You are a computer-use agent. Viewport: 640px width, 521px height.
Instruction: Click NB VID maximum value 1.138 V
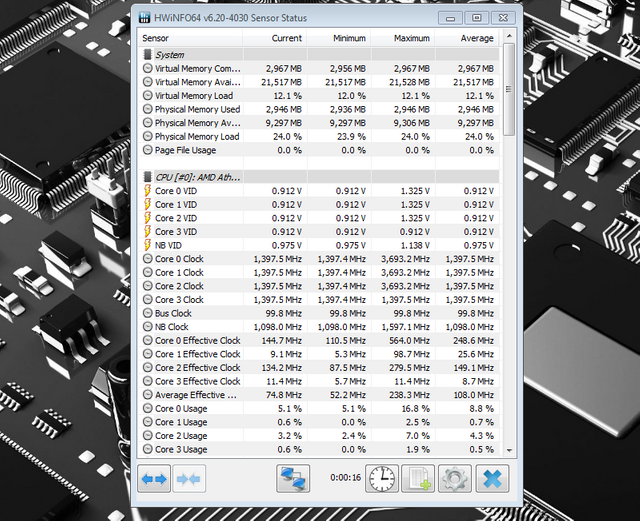point(413,245)
